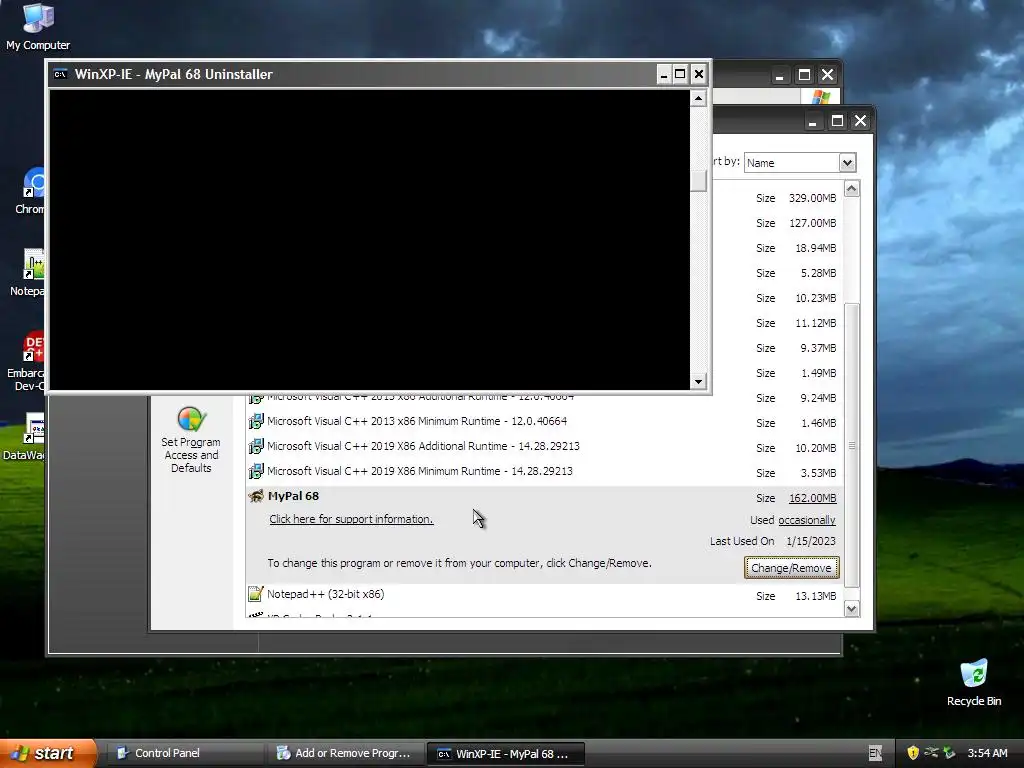The height and width of the screenshot is (768, 1024).
Task: Switch to Add or Remove Programs taskbar button
Action: pos(345,753)
